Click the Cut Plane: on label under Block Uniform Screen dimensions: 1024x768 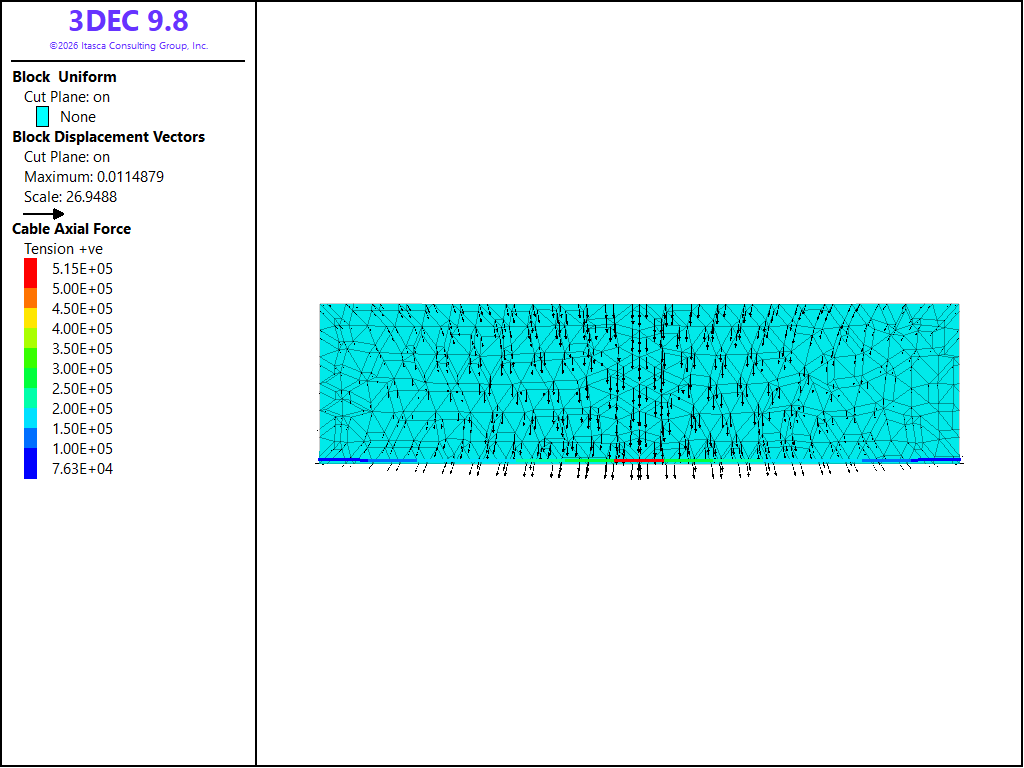(67, 97)
